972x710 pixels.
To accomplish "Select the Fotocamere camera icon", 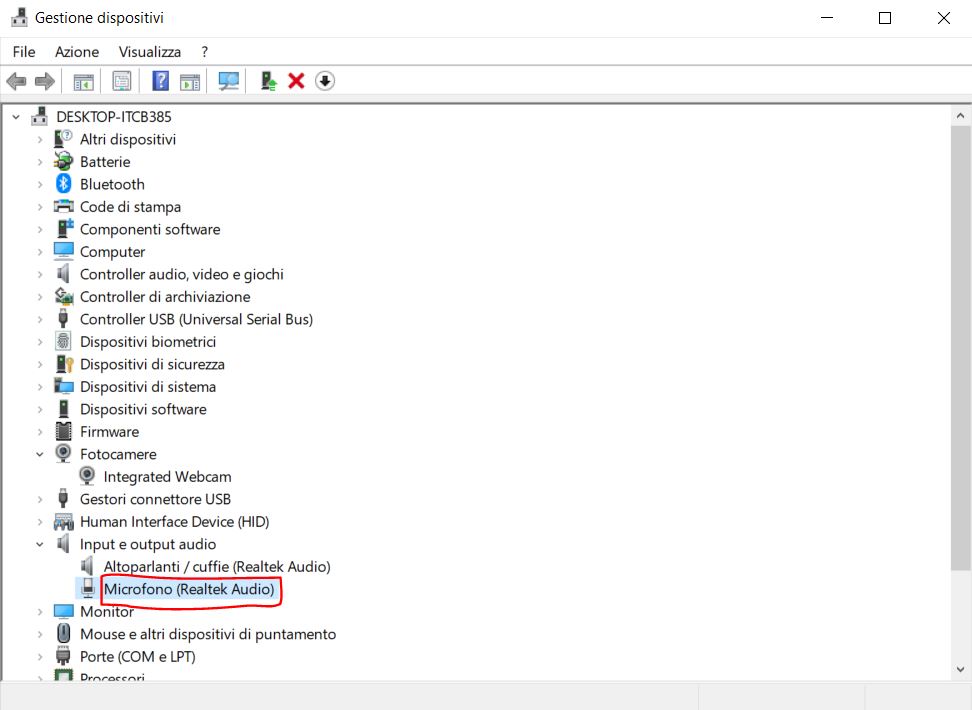I will (63, 453).
